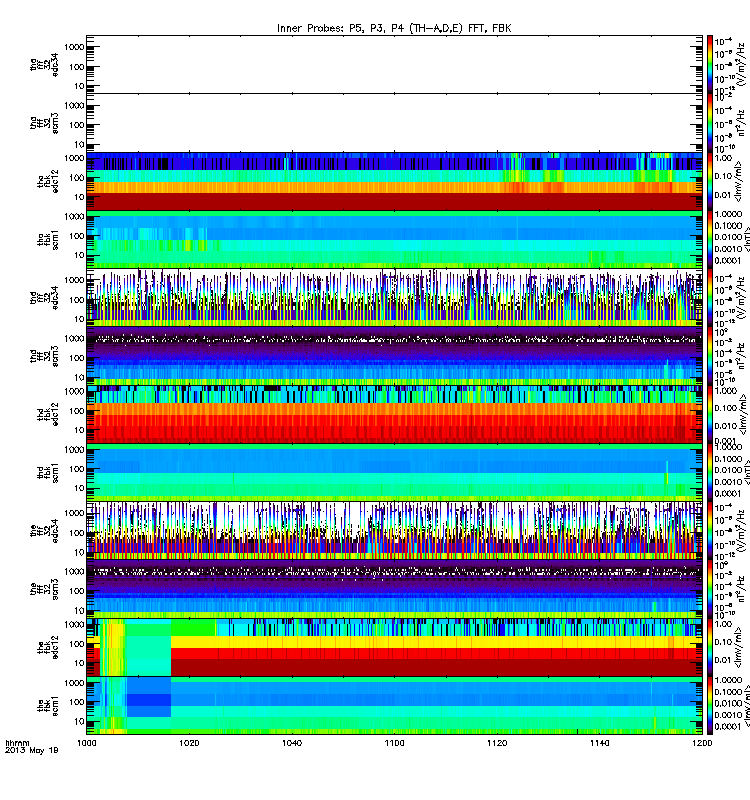Image resolution: width=750 pixels, height=800 pixels.
Task: Click the '1100' time label on the x-axis
Action: 394,743
